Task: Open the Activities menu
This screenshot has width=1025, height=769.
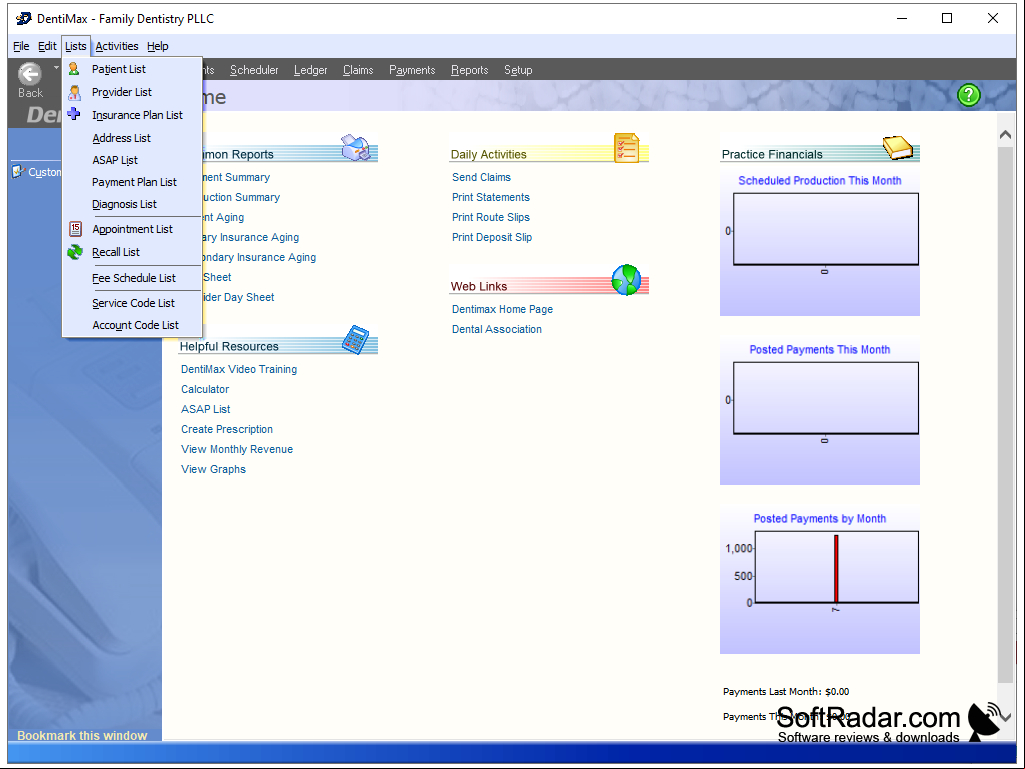Action: (117, 46)
